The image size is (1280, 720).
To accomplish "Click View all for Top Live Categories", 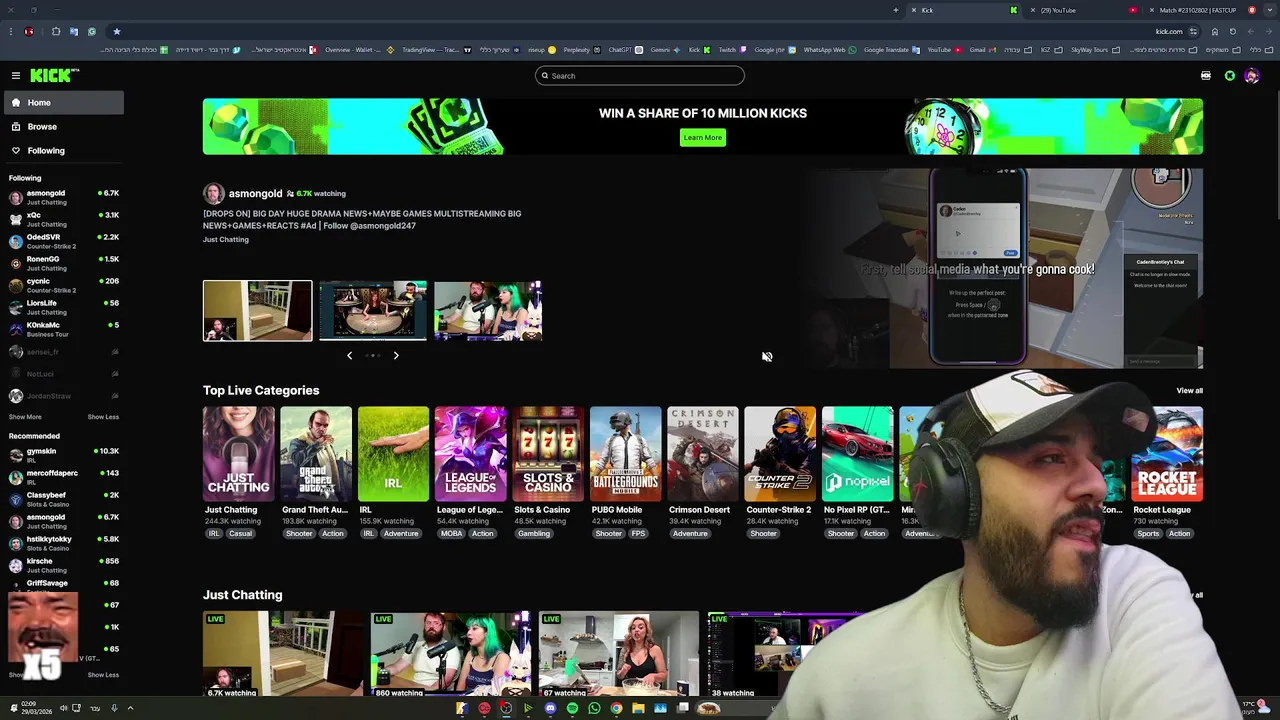I will pos(1189,391).
